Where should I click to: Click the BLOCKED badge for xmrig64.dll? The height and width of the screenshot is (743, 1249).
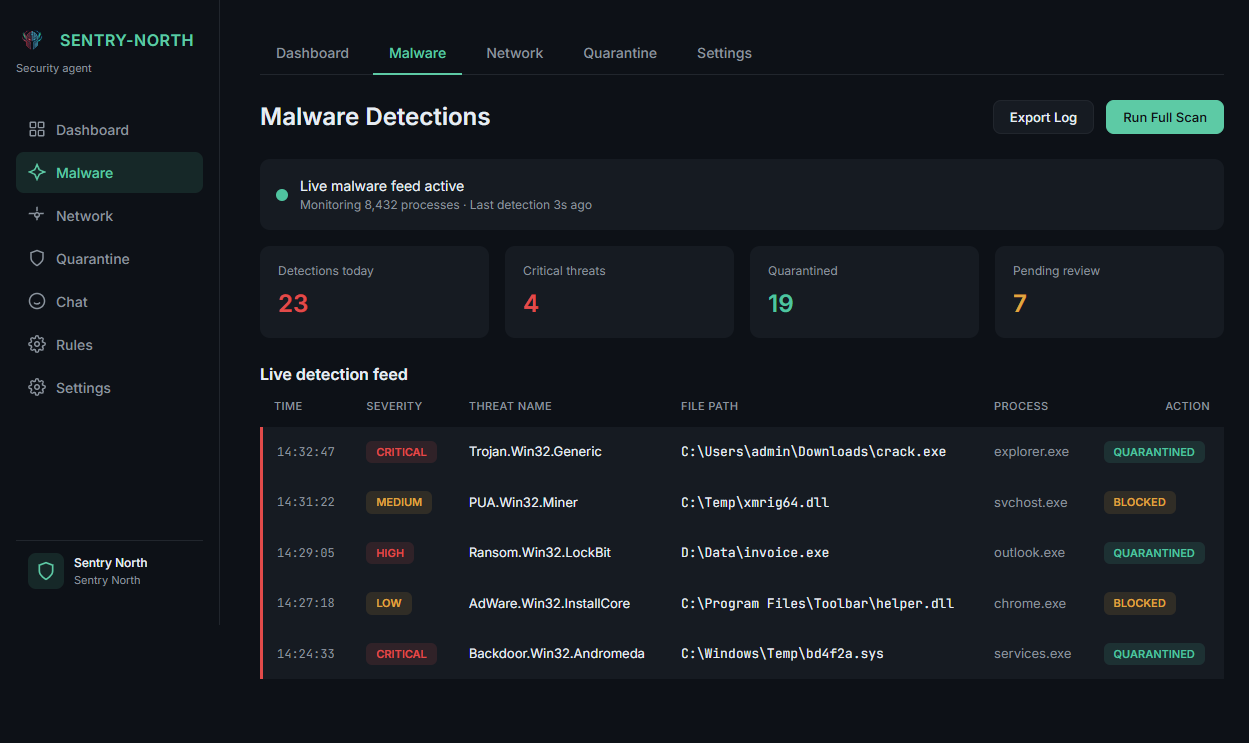pos(1140,502)
